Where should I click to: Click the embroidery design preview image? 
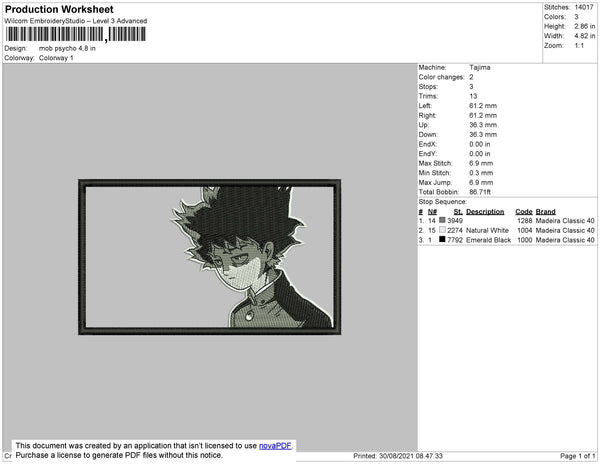(210, 257)
